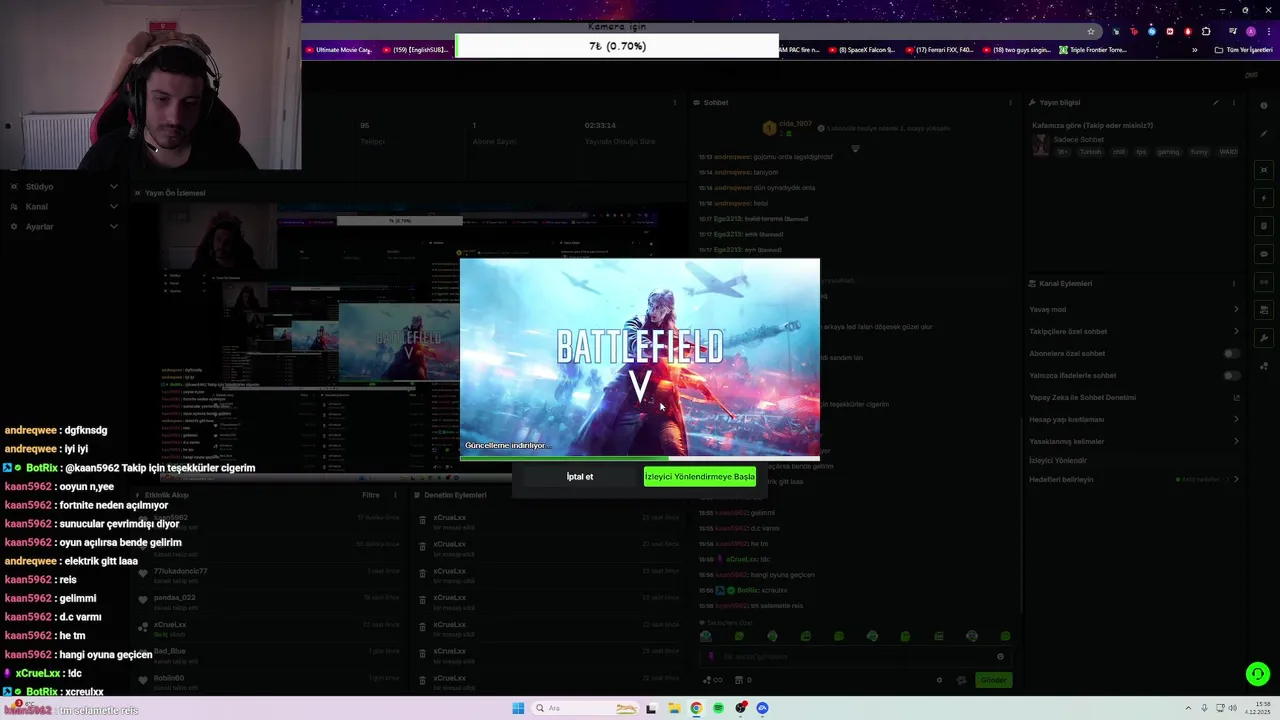Screen dimensions: 1280x720
Task: Click the taskbar search box Ara
Action: (x=586, y=708)
